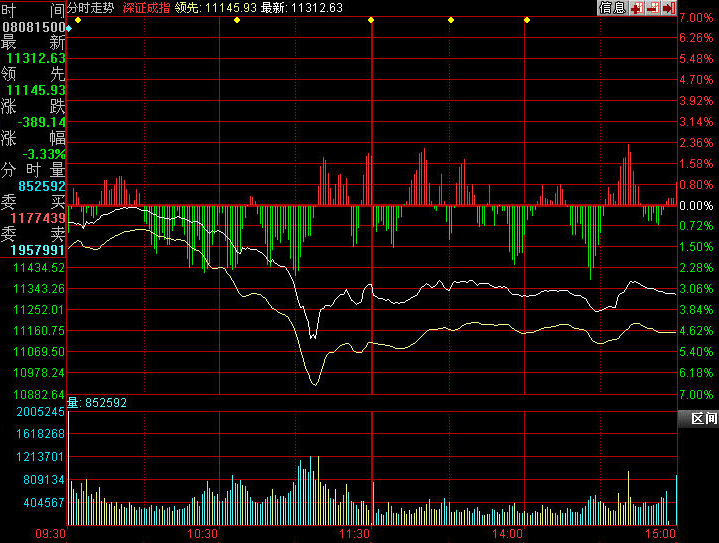Click the yellow diamond marker nearest 09:30
Viewport: 719px width, 543px height.
tap(79, 20)
